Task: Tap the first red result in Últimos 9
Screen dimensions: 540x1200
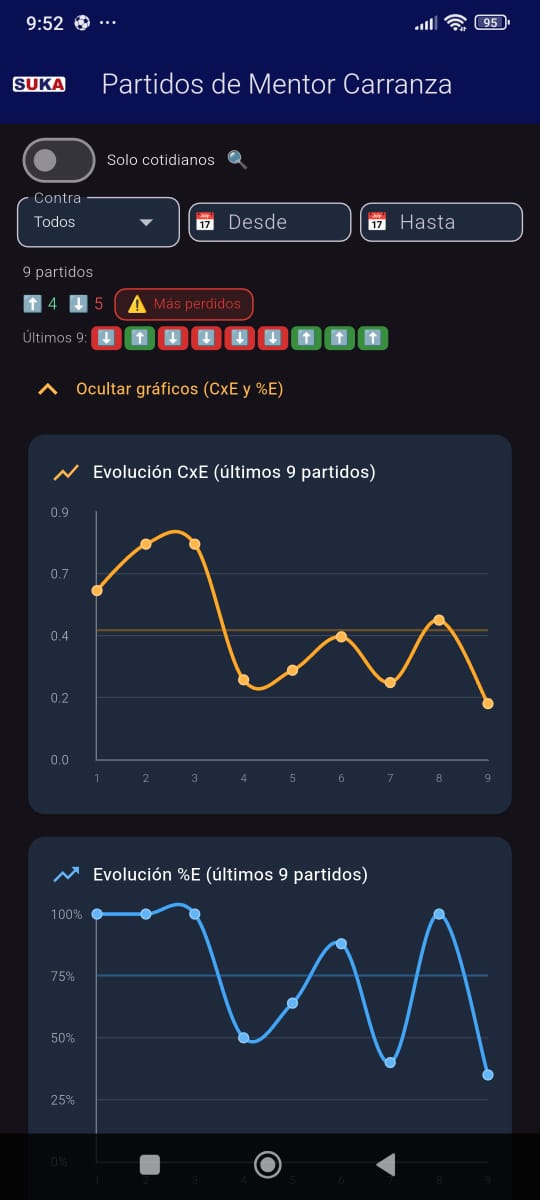Action: pyautogui.click(x=107, y=338)
